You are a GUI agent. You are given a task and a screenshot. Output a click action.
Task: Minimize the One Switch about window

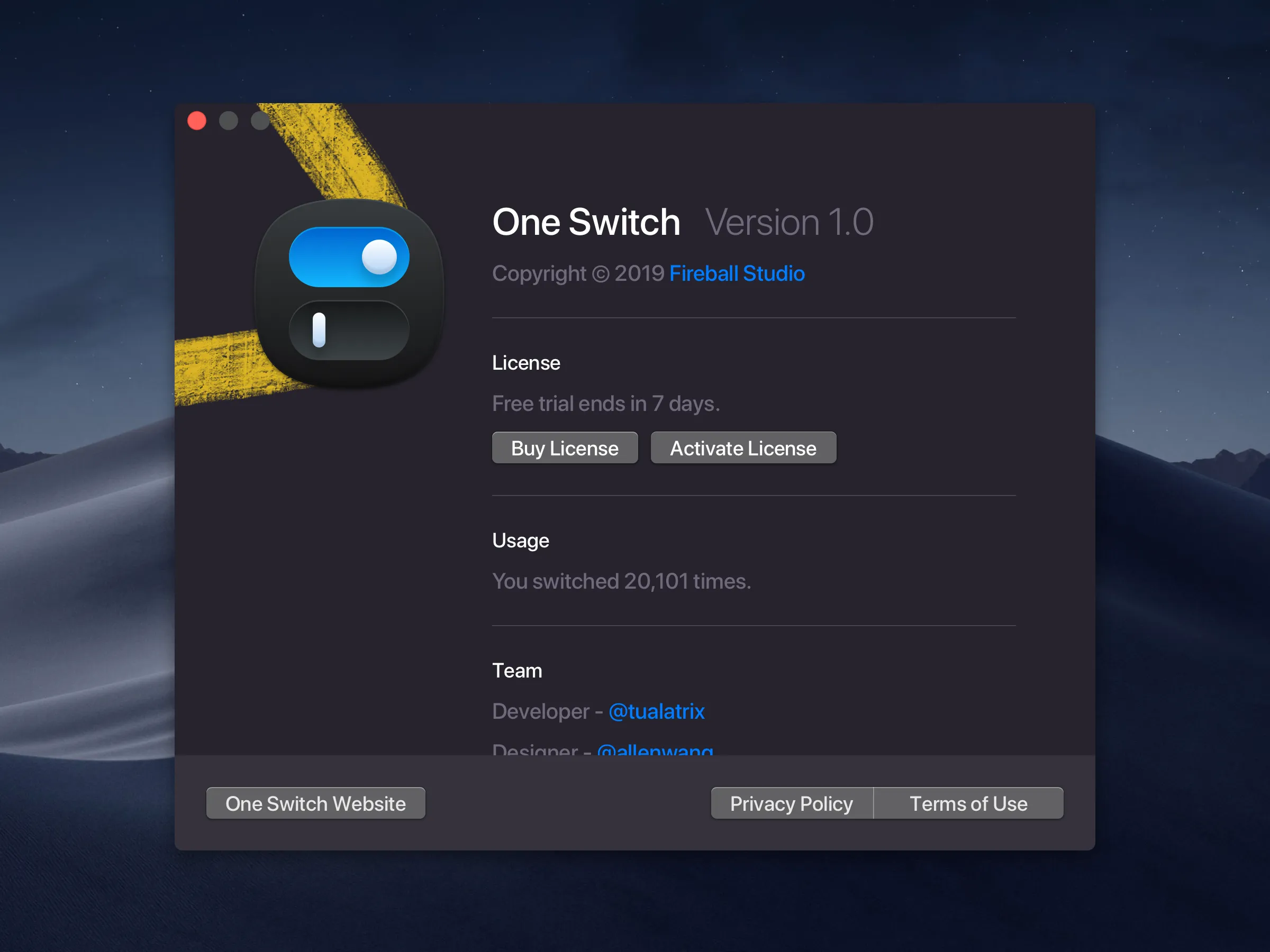[229, 121]
